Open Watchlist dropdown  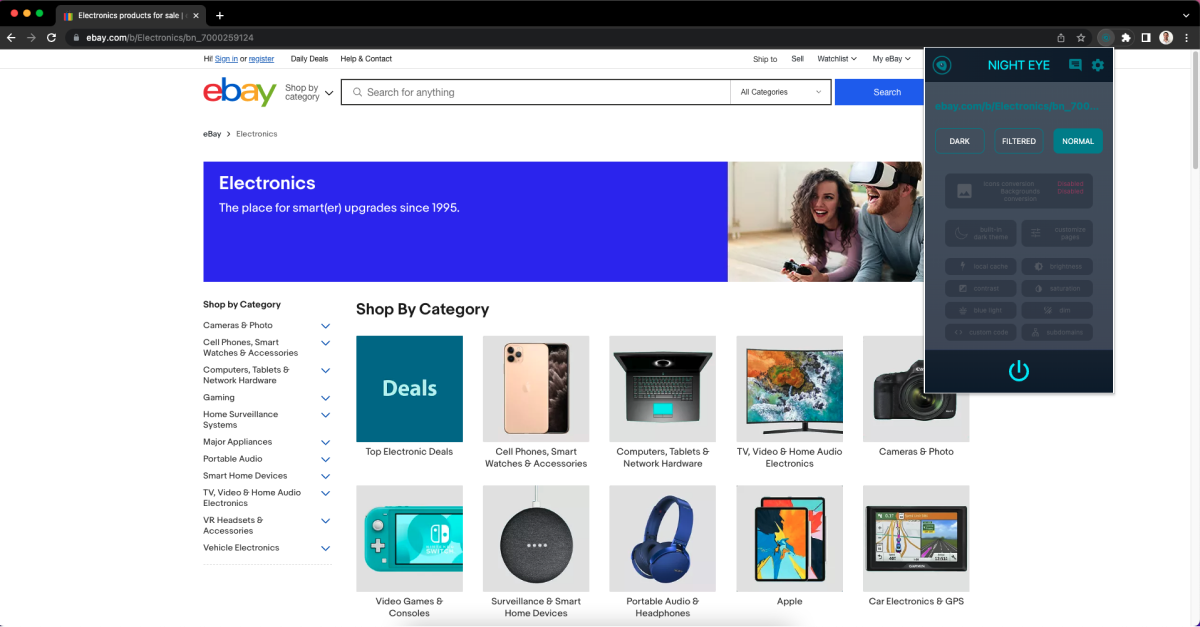click(x=837, y=59)
